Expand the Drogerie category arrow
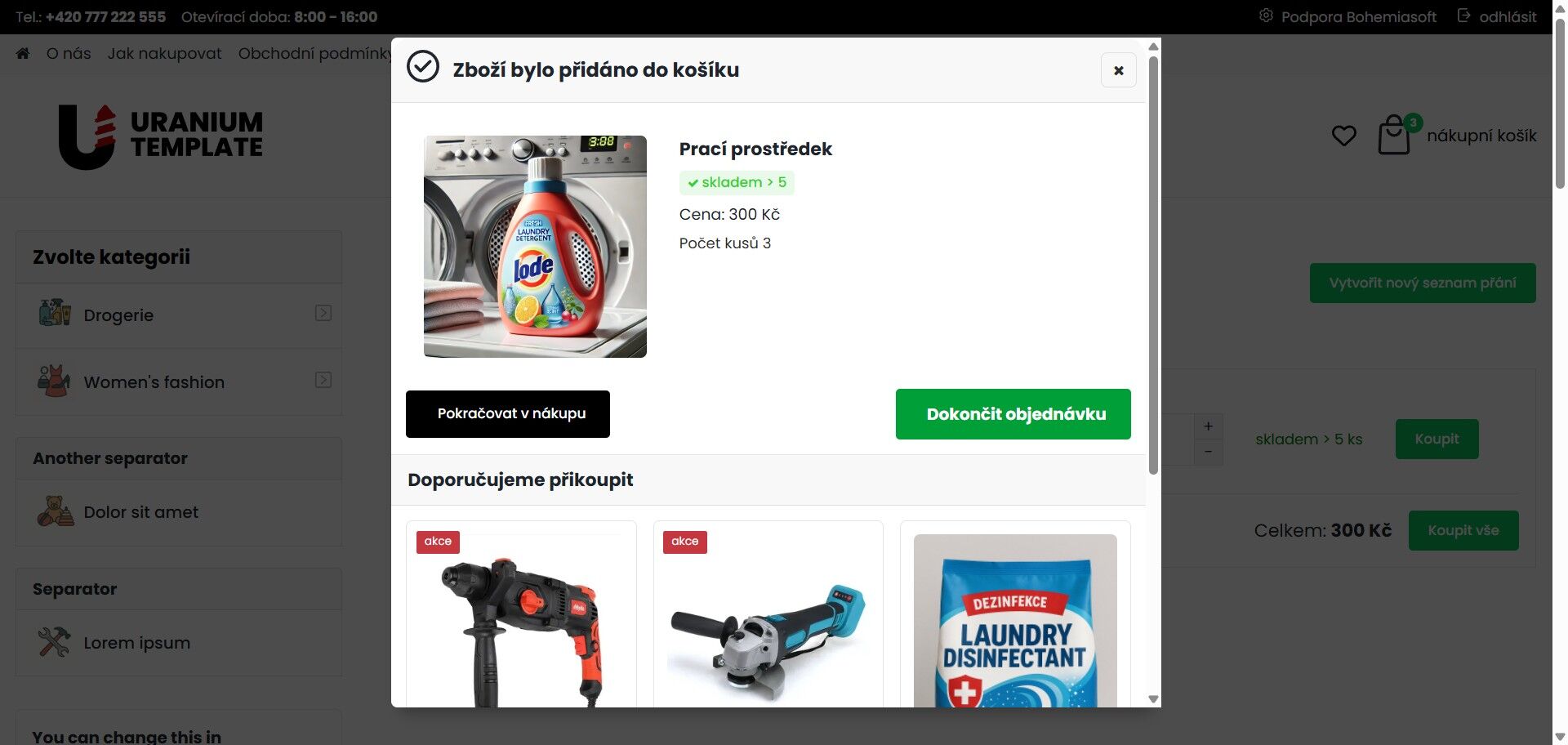 pos(323,313)
